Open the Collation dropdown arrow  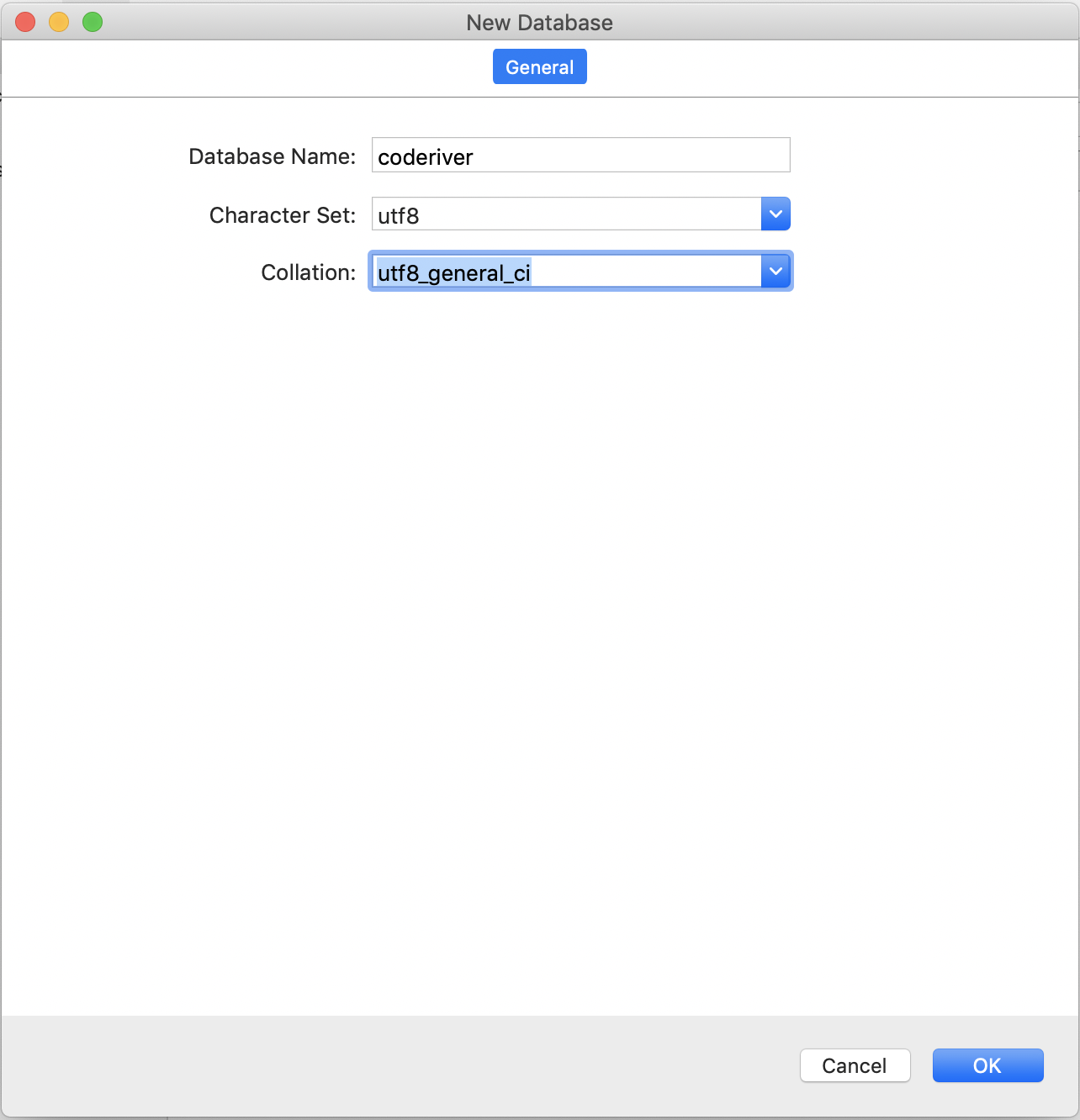tap(776, 272)
